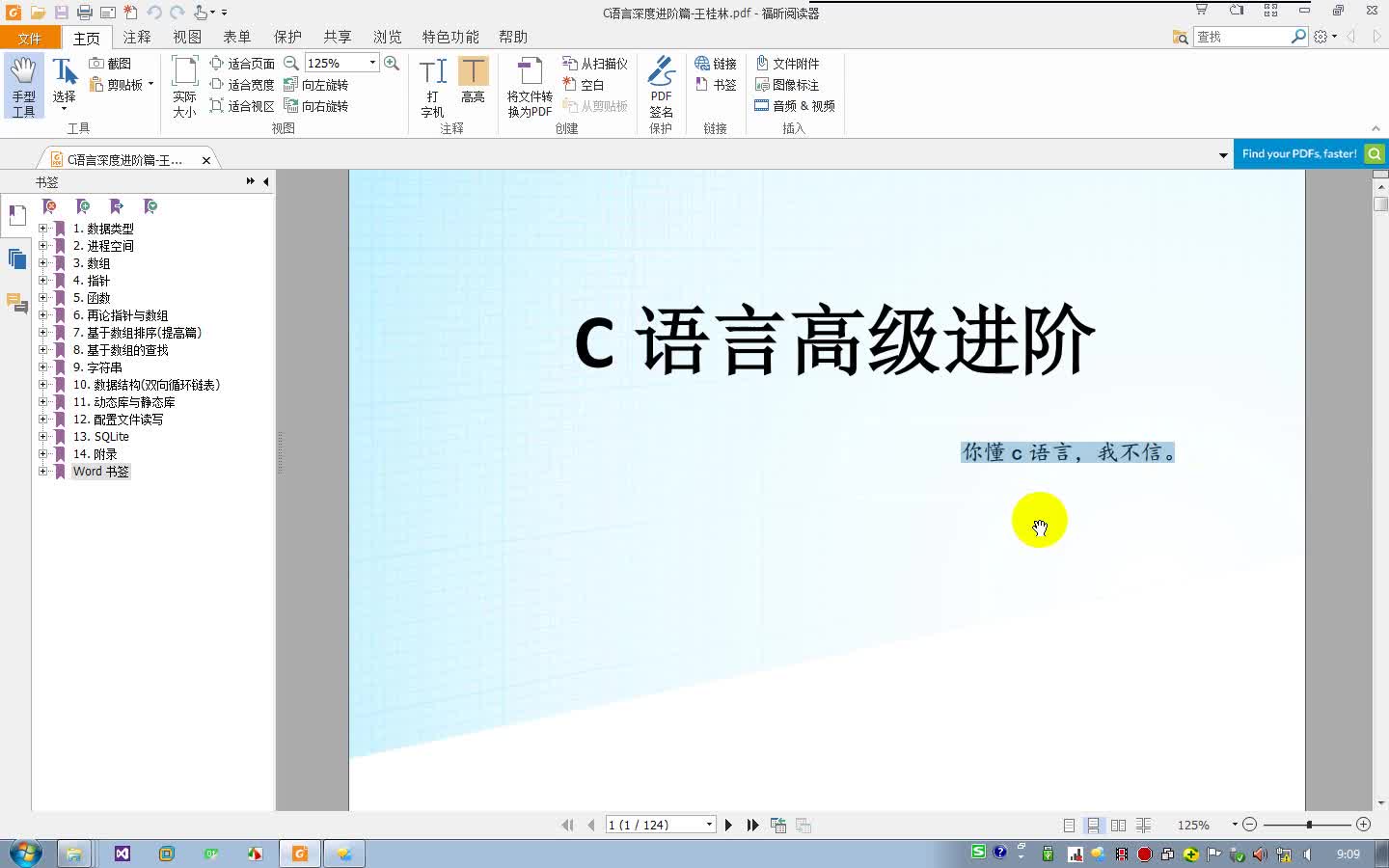The width and height of the screenshot is (1389, 868).
Task: Choose Fit Visible (适合视区)
Action: click(x=242, y=106)
